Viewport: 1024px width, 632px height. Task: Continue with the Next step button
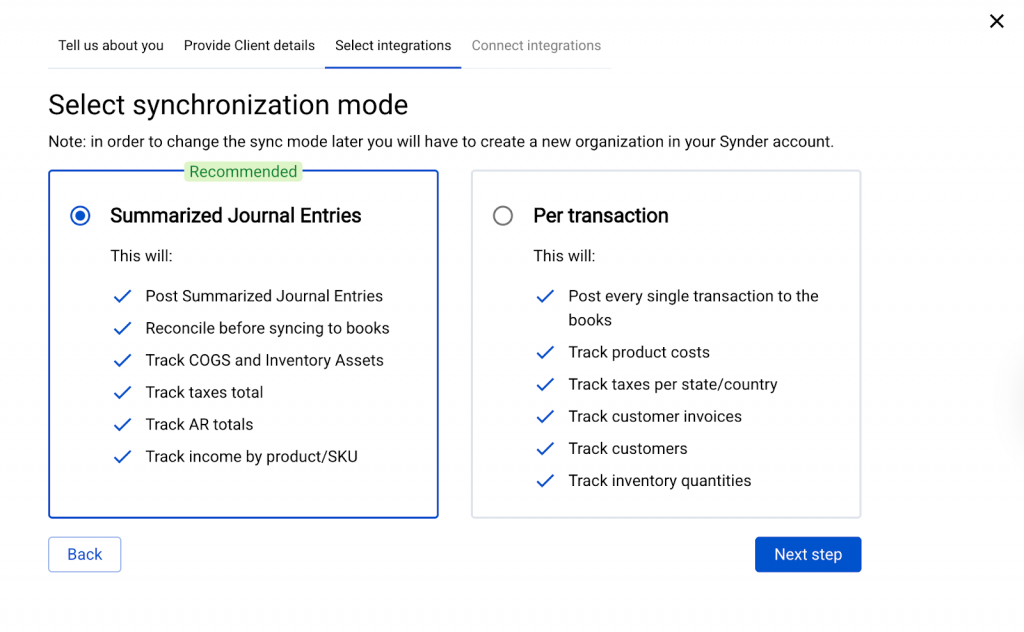point(807,554)
